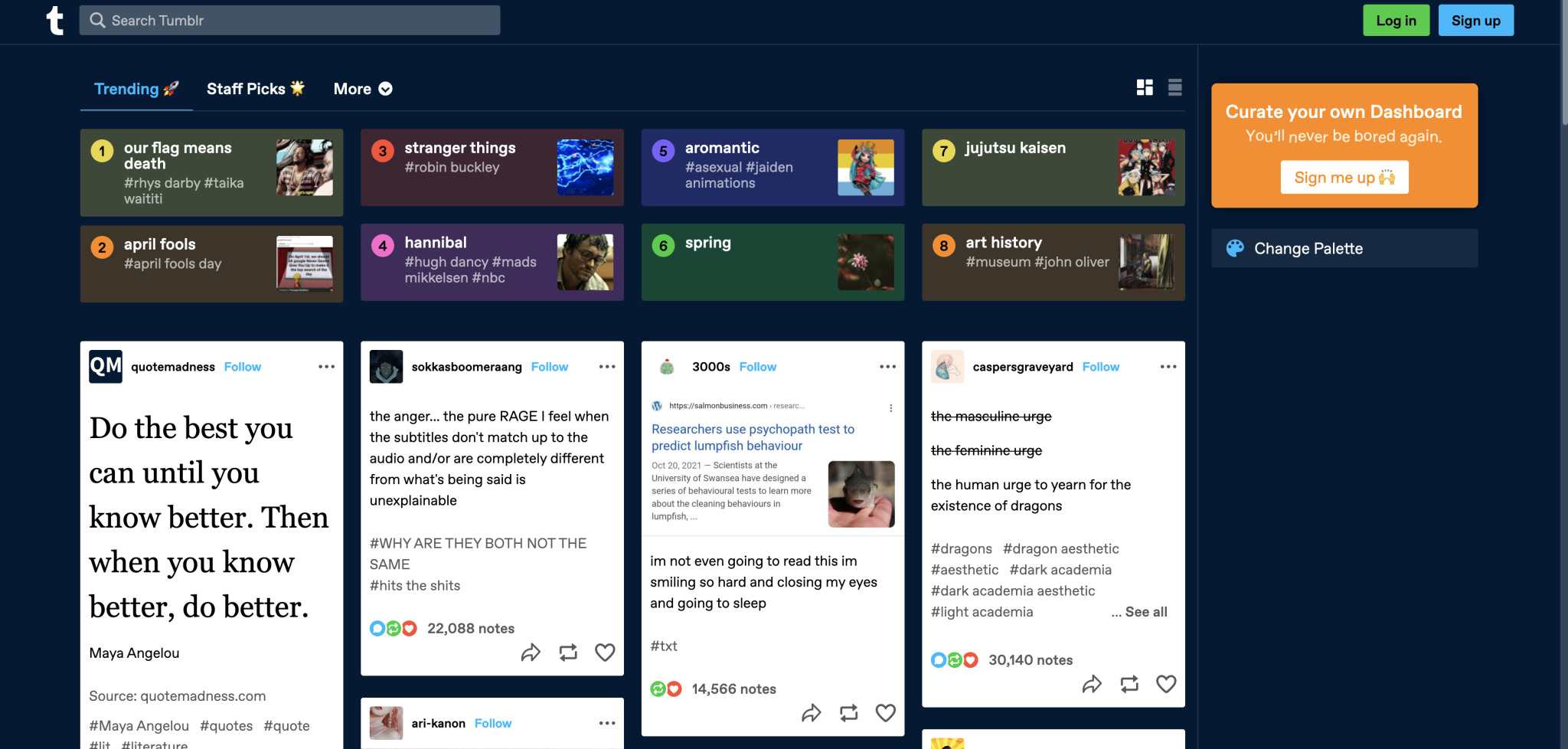
Task: Click the Search Tumblr field
Action: (x=289, y=21)
